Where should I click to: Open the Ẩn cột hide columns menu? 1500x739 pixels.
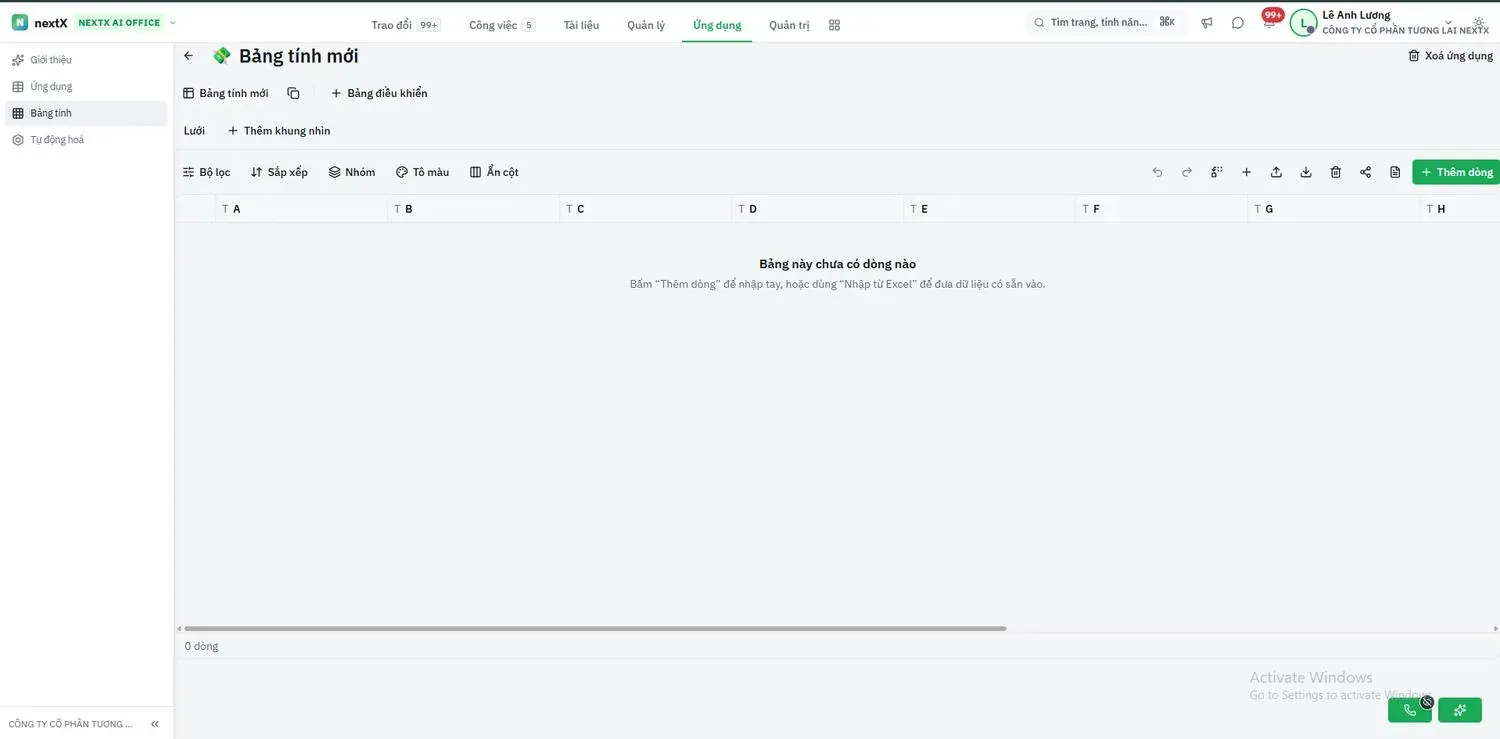pos(494,172)
